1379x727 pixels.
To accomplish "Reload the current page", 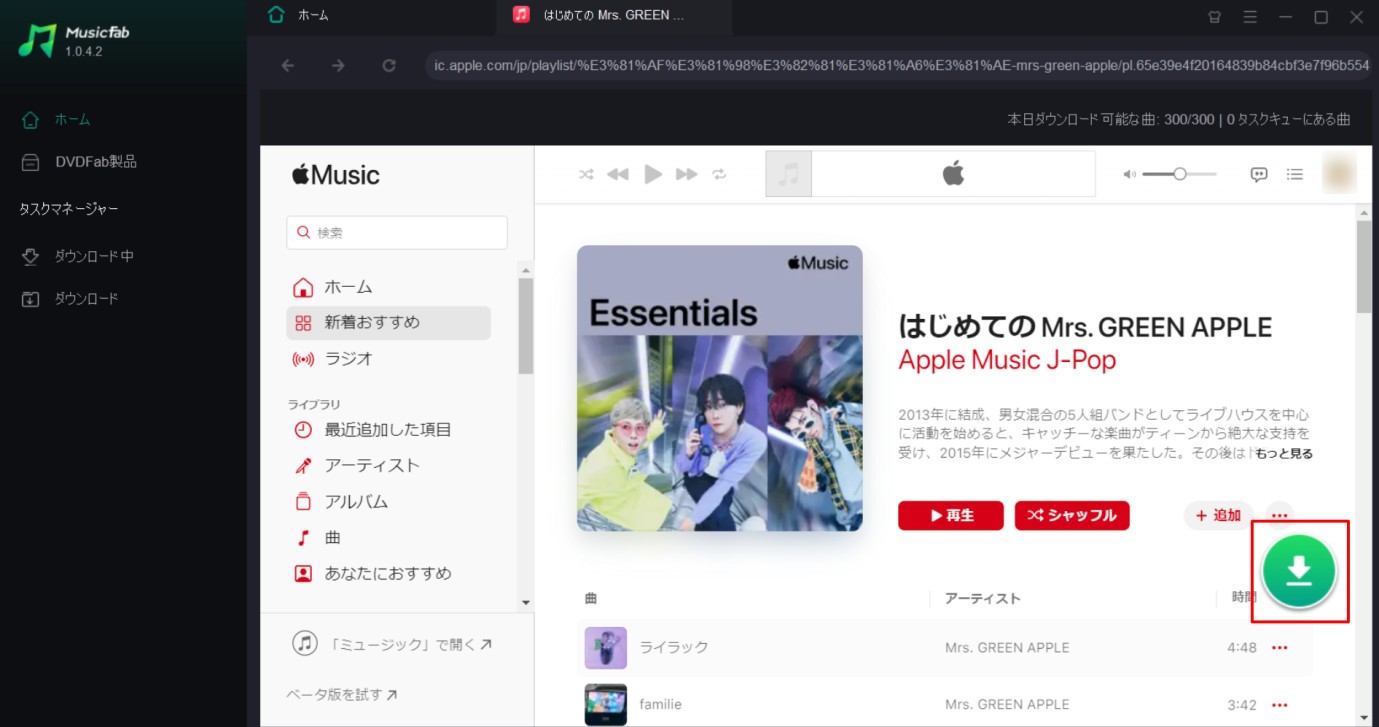I will point(389,66).
